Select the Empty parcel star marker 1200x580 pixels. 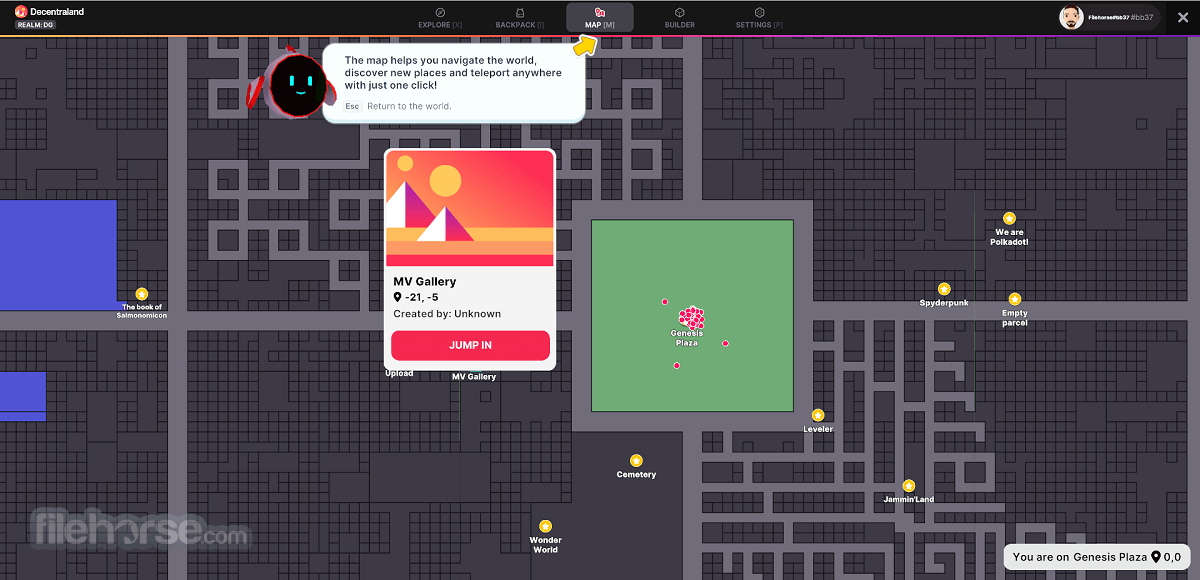(x=1015, y=299)
